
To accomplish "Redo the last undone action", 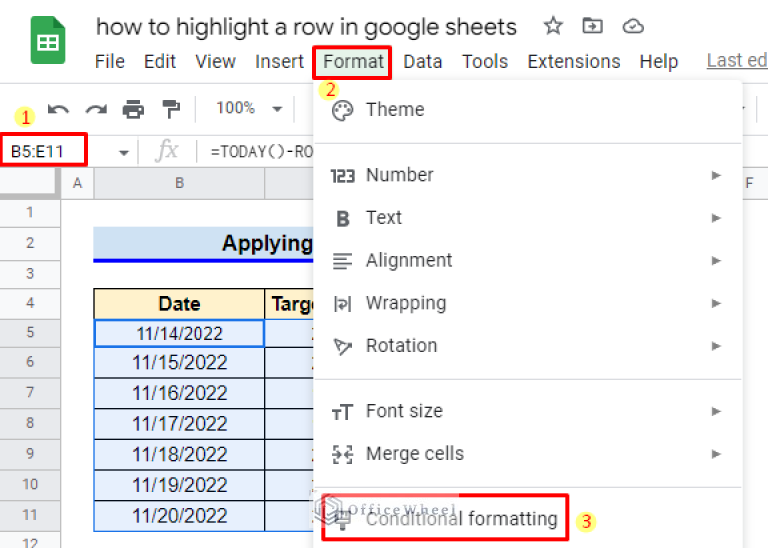I will (x=96, y=108).
